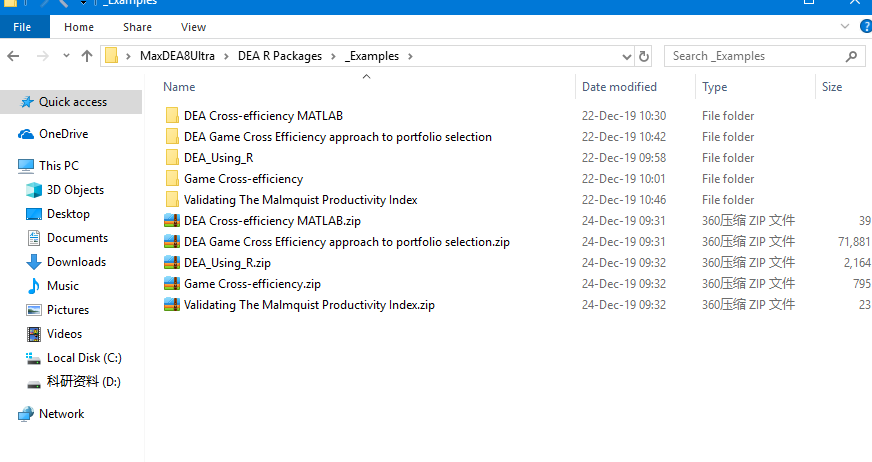Select Quick access in navigation pane
The width and height of the screenshot is (872, 462).
71,102
